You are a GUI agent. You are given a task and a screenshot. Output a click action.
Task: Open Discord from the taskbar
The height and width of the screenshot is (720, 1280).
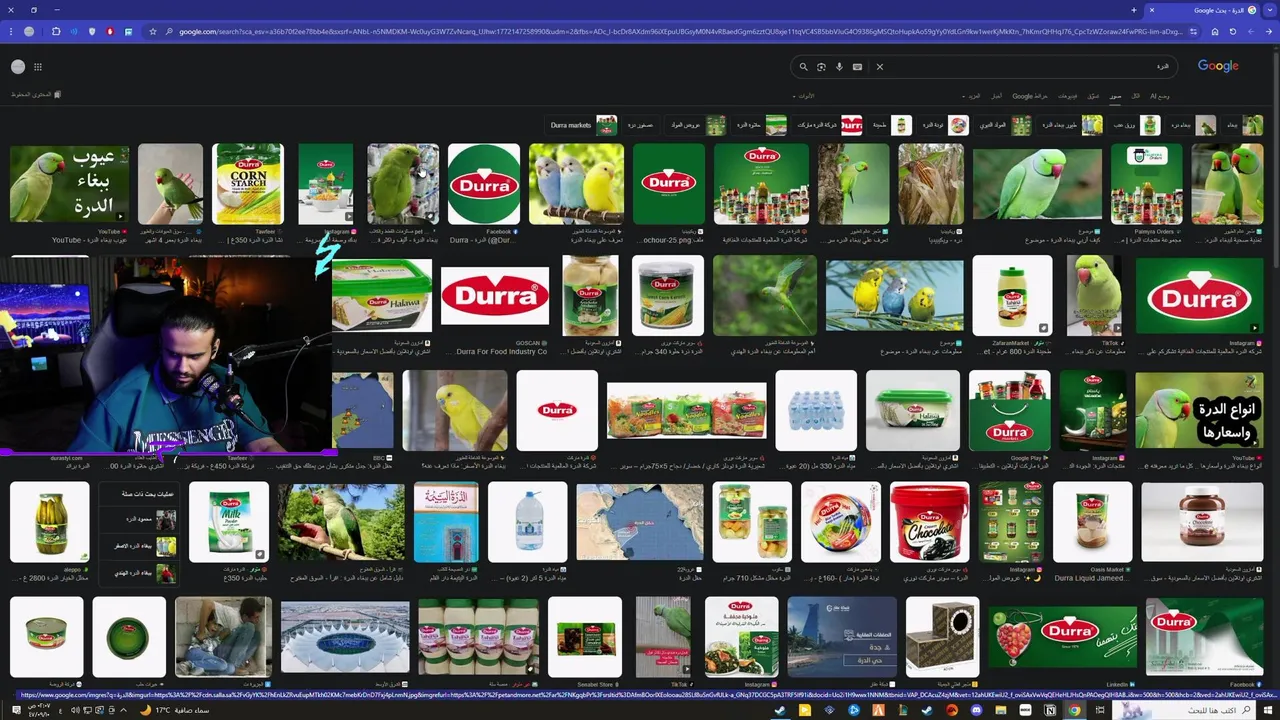[976, 710]
